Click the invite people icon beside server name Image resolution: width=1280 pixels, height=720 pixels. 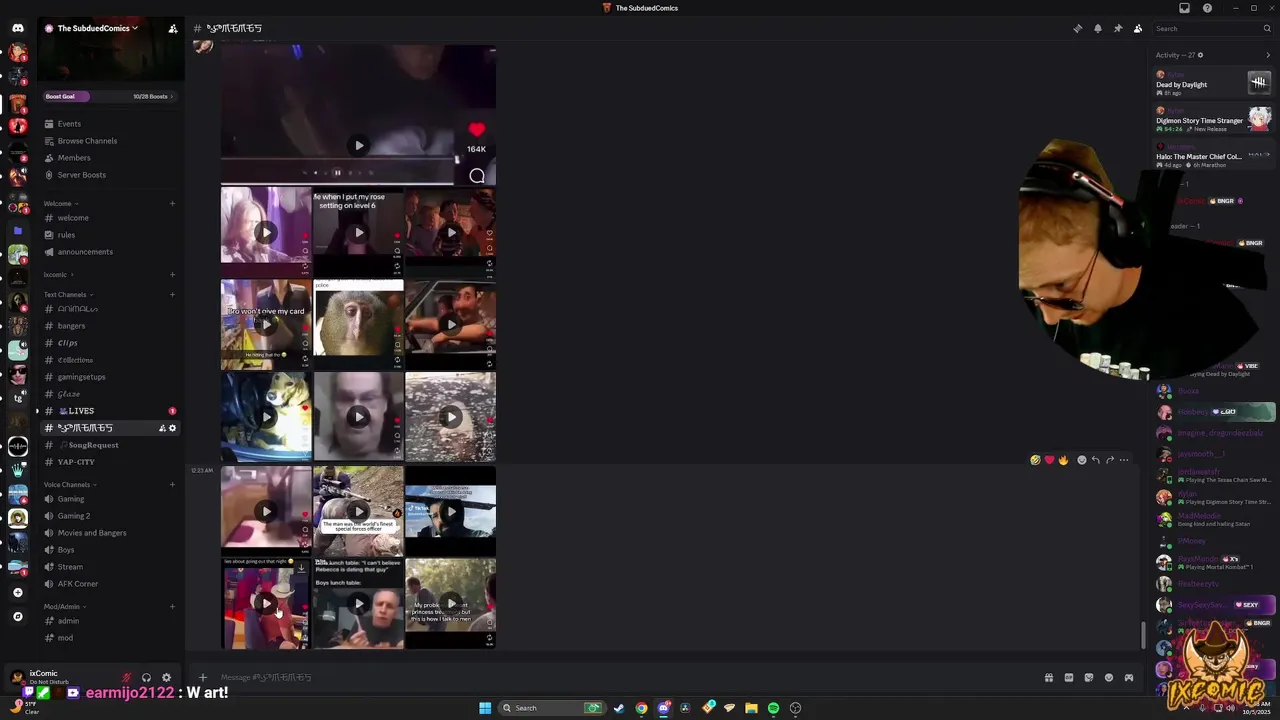click(172, 28)
